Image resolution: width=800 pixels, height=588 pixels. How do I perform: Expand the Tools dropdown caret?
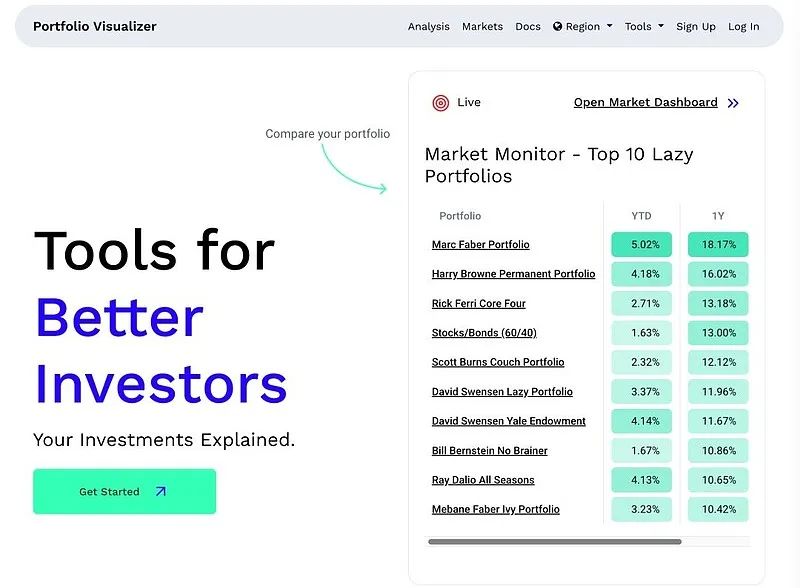[661, 26]
